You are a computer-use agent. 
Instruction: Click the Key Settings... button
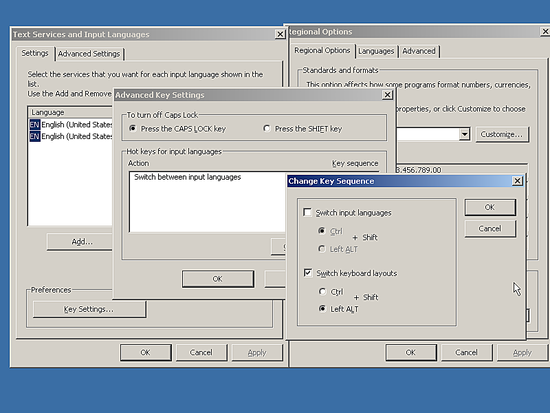[89, 309]
